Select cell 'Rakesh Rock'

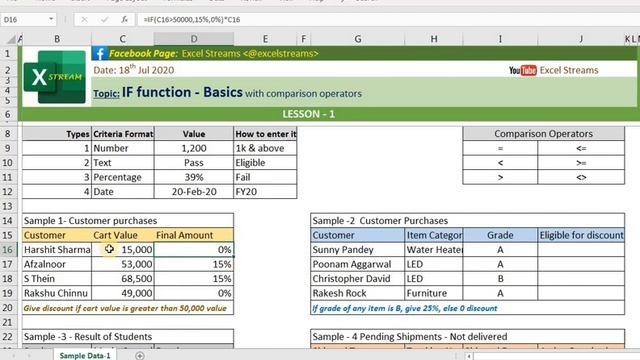358,293
